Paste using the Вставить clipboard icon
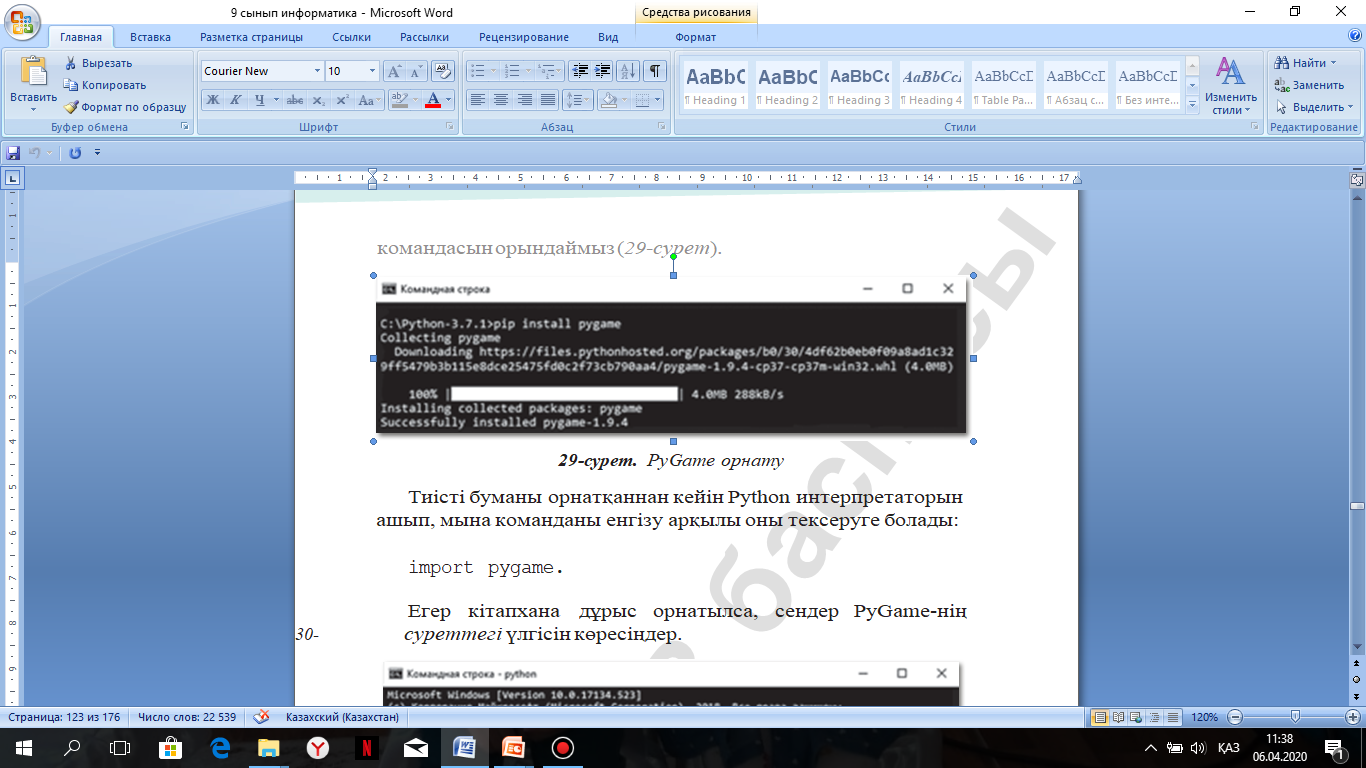Viewport: 1366px width, 768px height. click(x=34, y=70)
